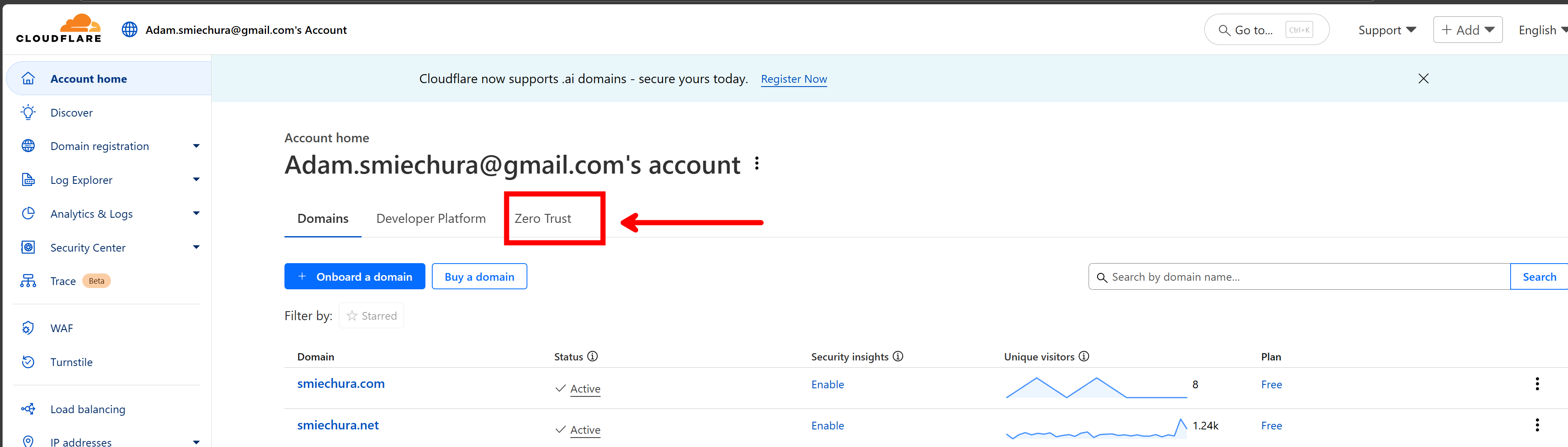Click the globe icon next to account name
Viewport: 1568px width, 447px height.
(129, 29)
